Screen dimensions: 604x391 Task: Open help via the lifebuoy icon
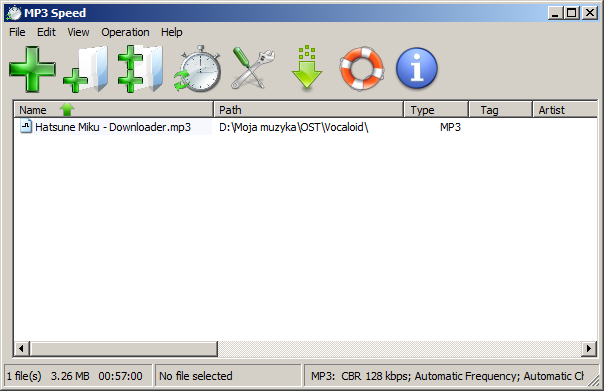click(362, 69)
